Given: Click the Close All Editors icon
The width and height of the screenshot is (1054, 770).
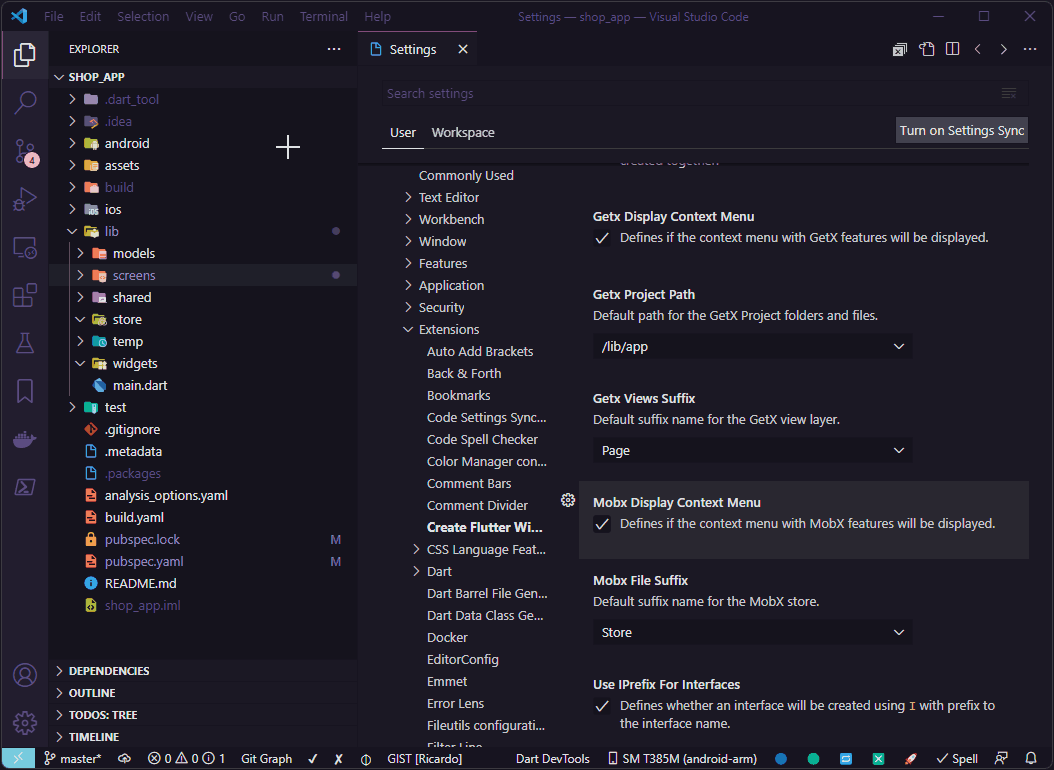Looking at the screenshot, I should [x=900, y=49].
